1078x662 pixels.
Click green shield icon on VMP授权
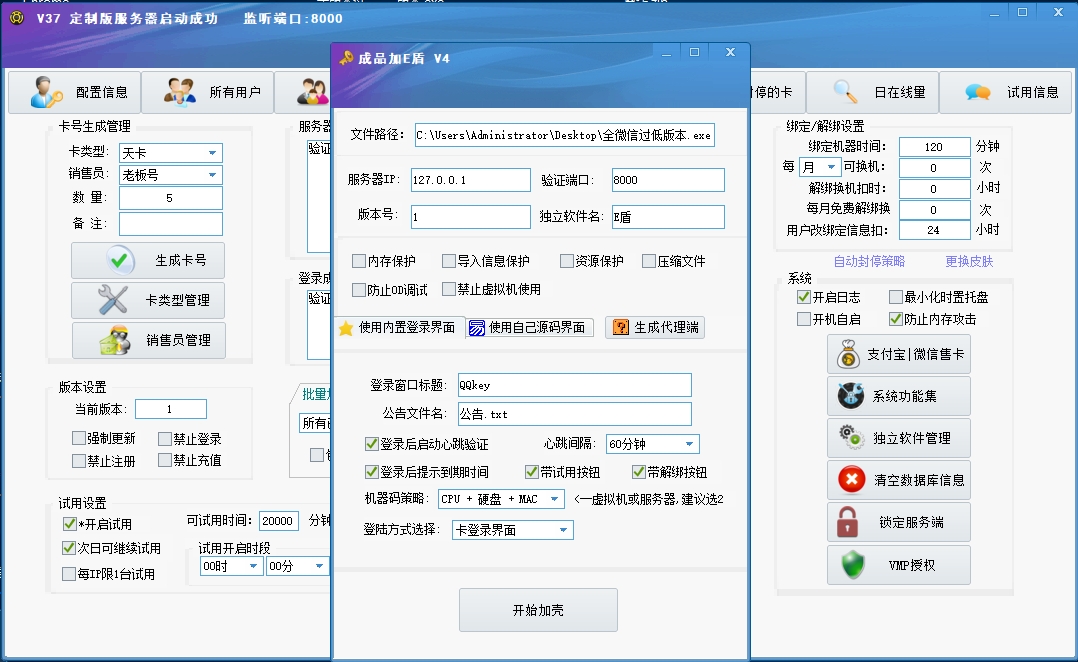click(852, 564)
